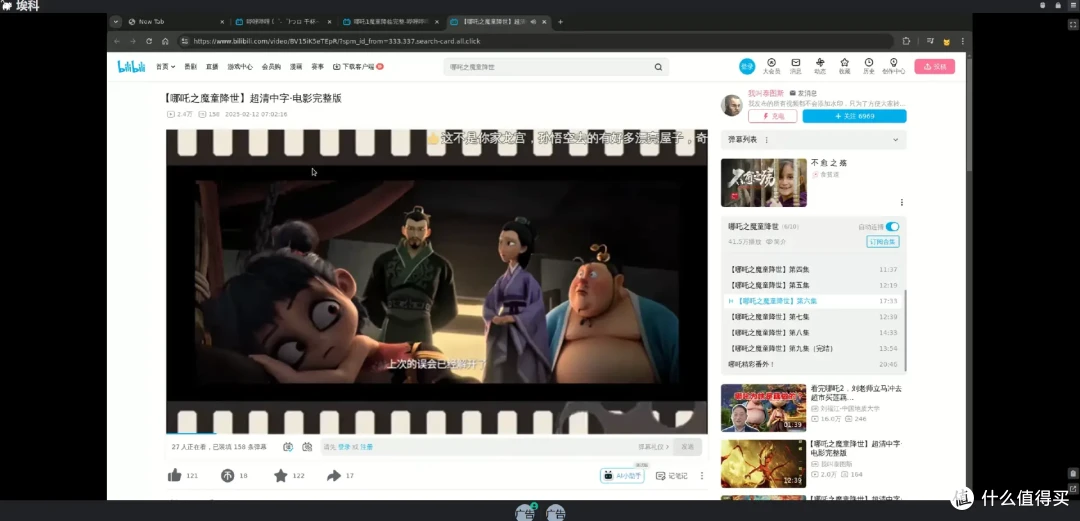Open the 直播 navigation link
This screenshot has width=1080, height=521.
coord(212,67)
